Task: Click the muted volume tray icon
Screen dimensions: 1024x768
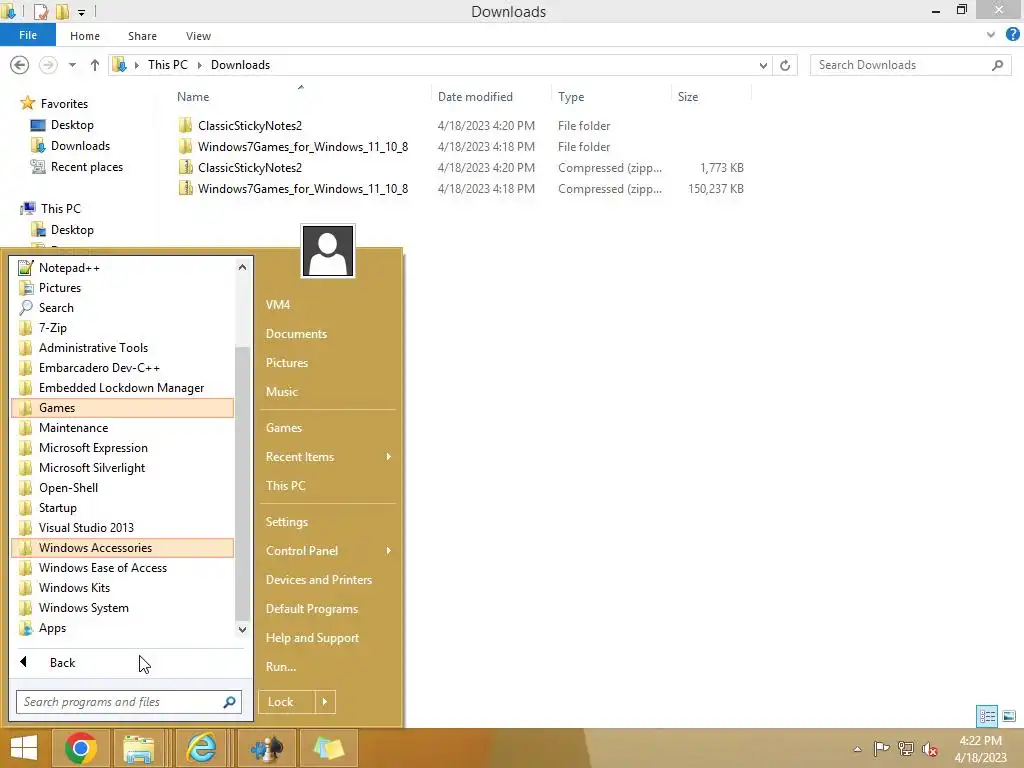Action: pos(930,749)
